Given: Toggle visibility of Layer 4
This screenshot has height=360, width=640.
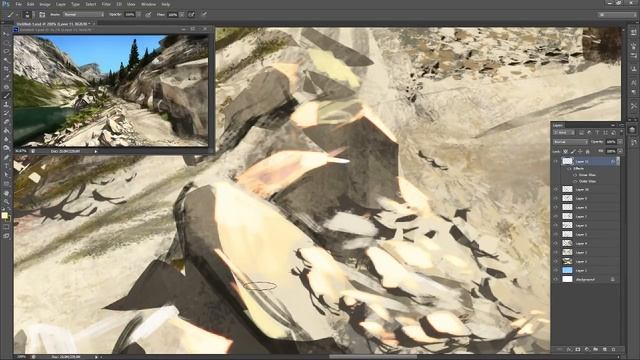Looking at the screenshot, I should [x=556, y=243].
